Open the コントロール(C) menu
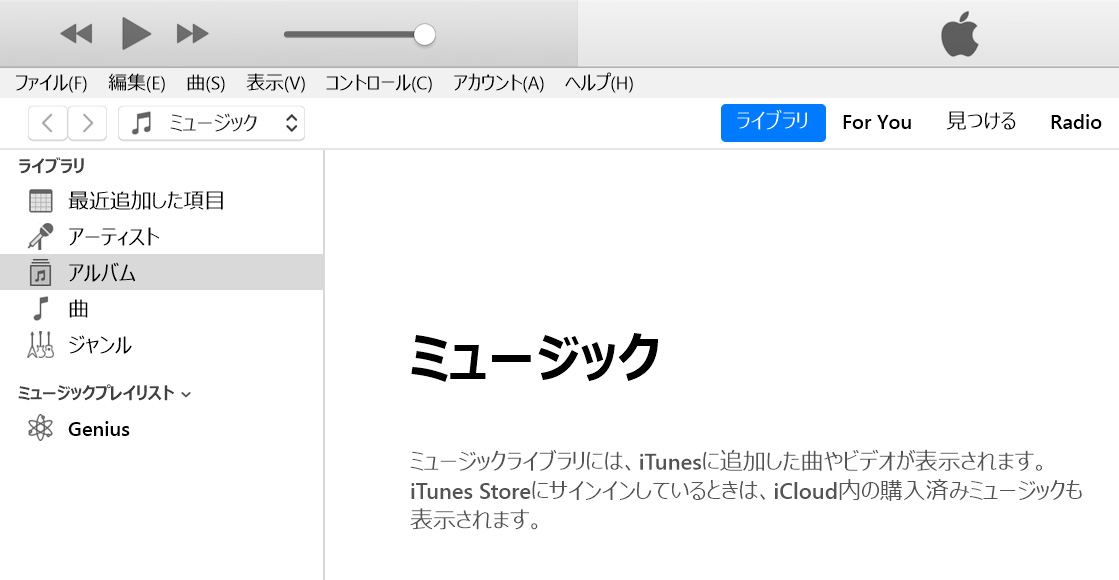 [x=379, y=83]
